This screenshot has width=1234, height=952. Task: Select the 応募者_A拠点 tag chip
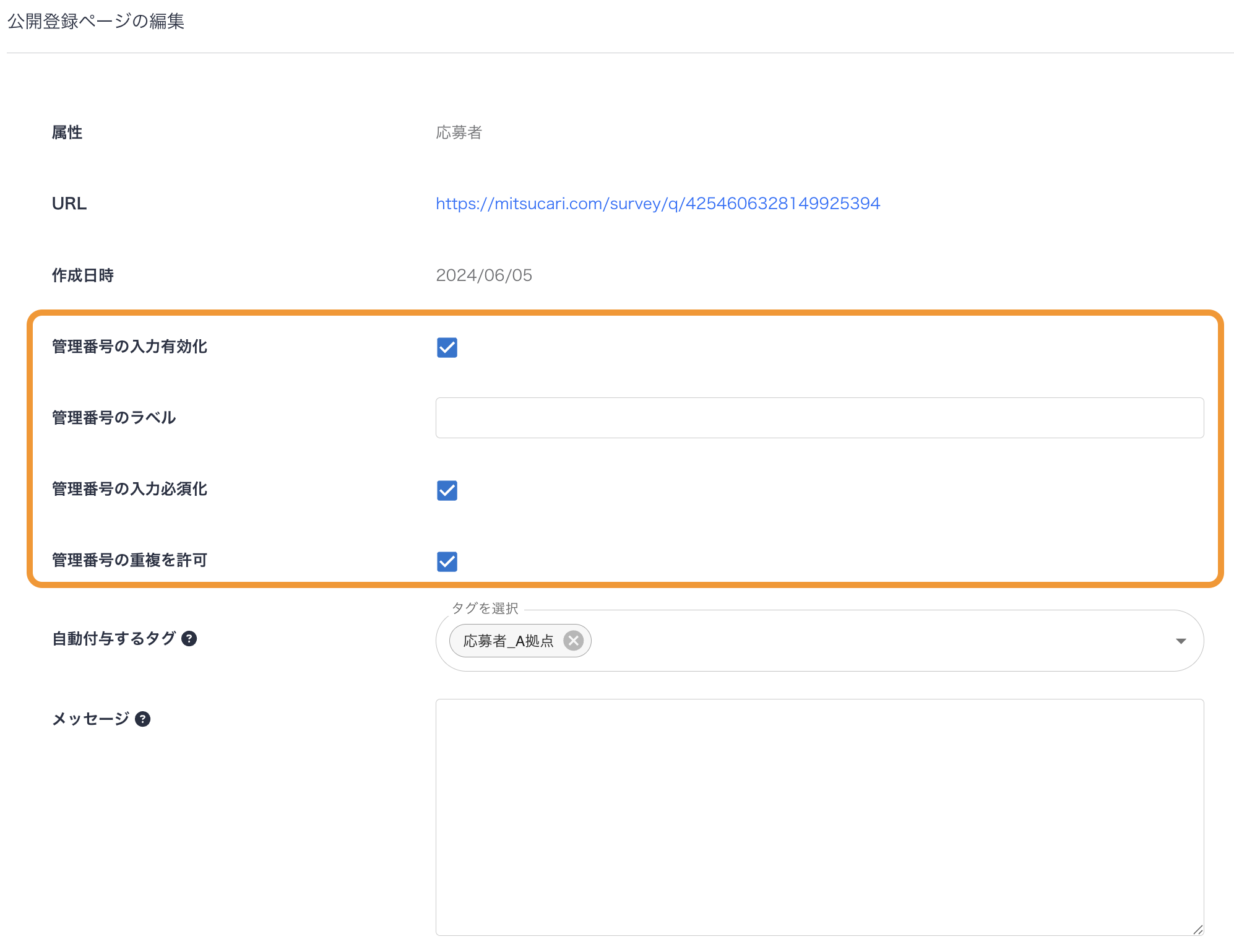click(507, 641)
